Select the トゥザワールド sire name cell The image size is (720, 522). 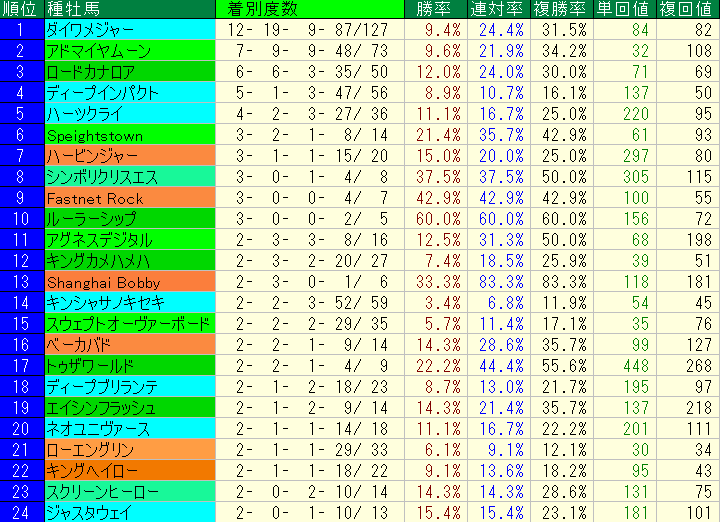click(x=130, y=366)
